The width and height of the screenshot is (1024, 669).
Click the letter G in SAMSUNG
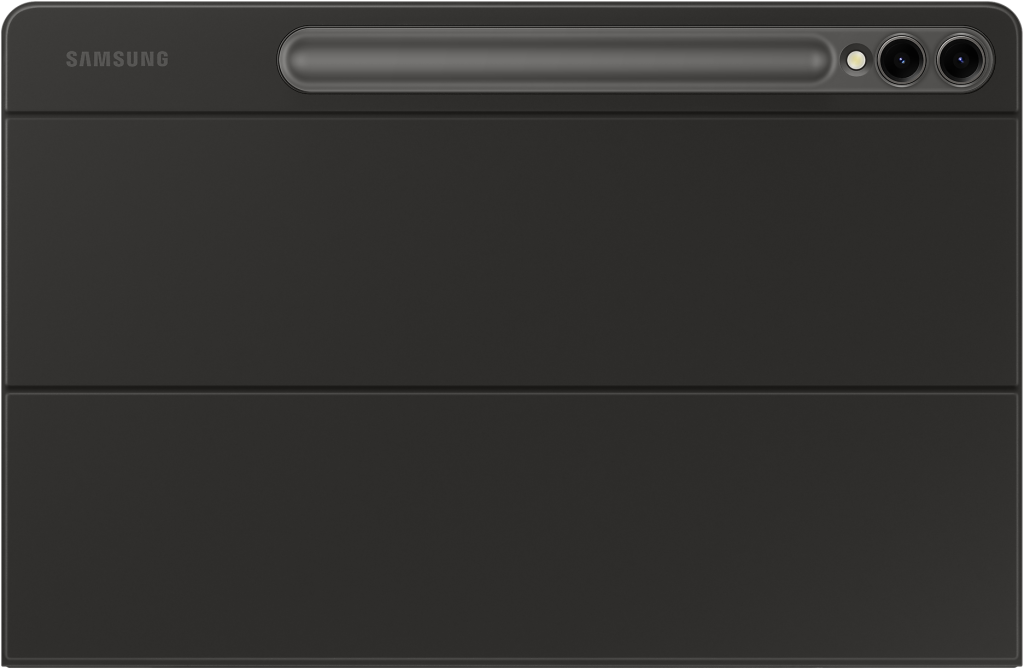click(161, 59)
